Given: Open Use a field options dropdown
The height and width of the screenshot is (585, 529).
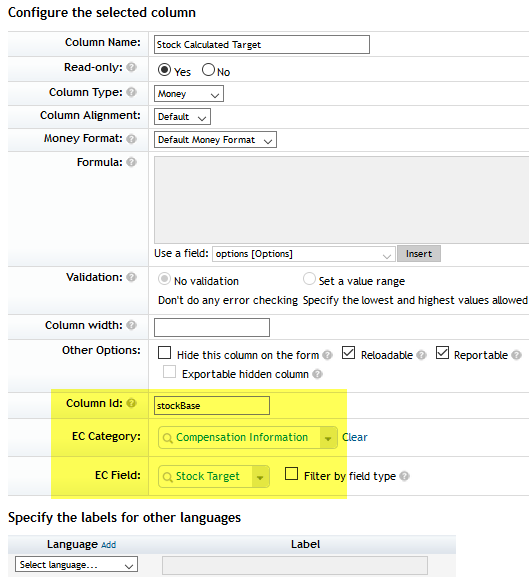Looking at the screenshot, I should coord(304,254).
